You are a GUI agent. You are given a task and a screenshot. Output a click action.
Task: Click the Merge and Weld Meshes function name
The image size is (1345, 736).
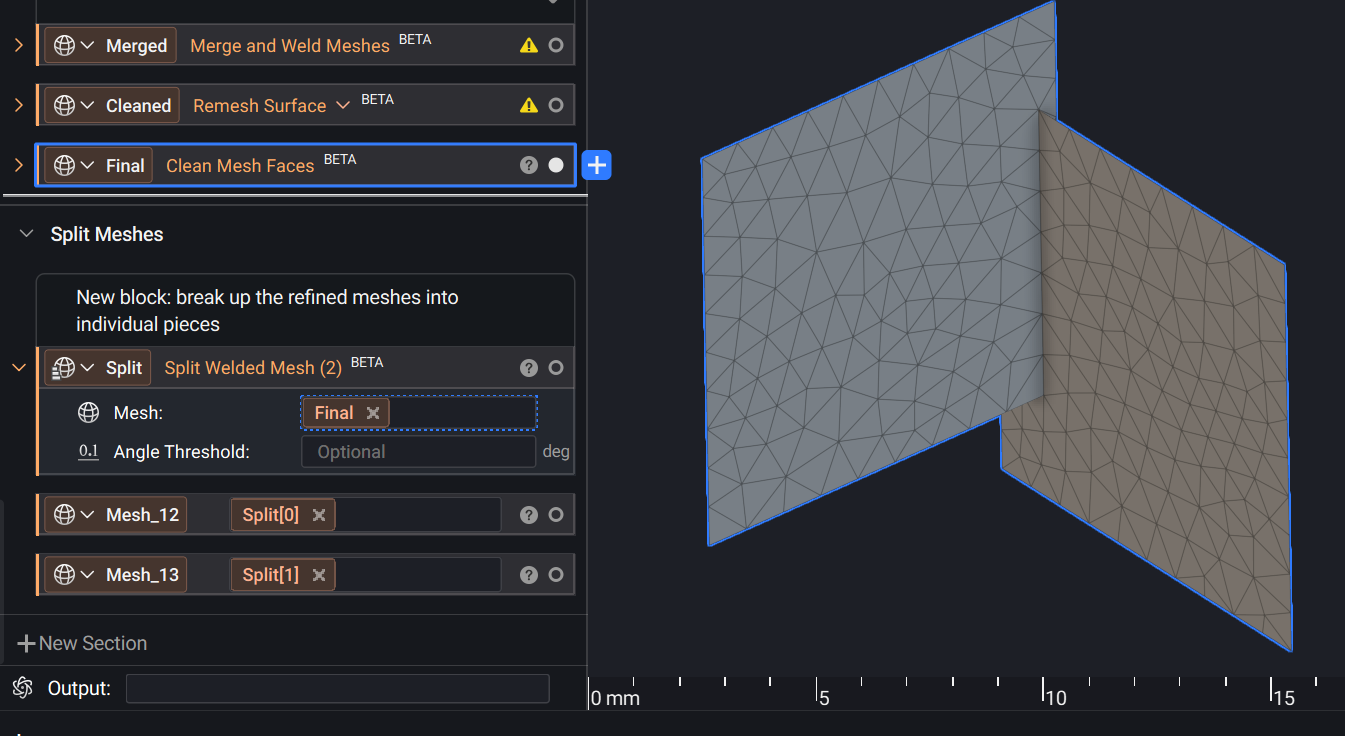(290, 46)
